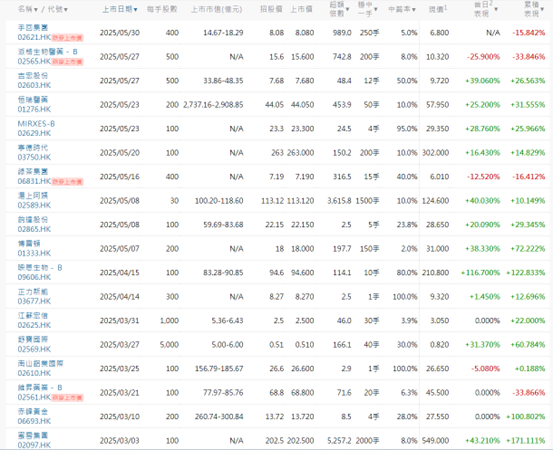Open stock code 06693.HK link
This screenshot has width=553, height=450.
click(x=34, y=421)
